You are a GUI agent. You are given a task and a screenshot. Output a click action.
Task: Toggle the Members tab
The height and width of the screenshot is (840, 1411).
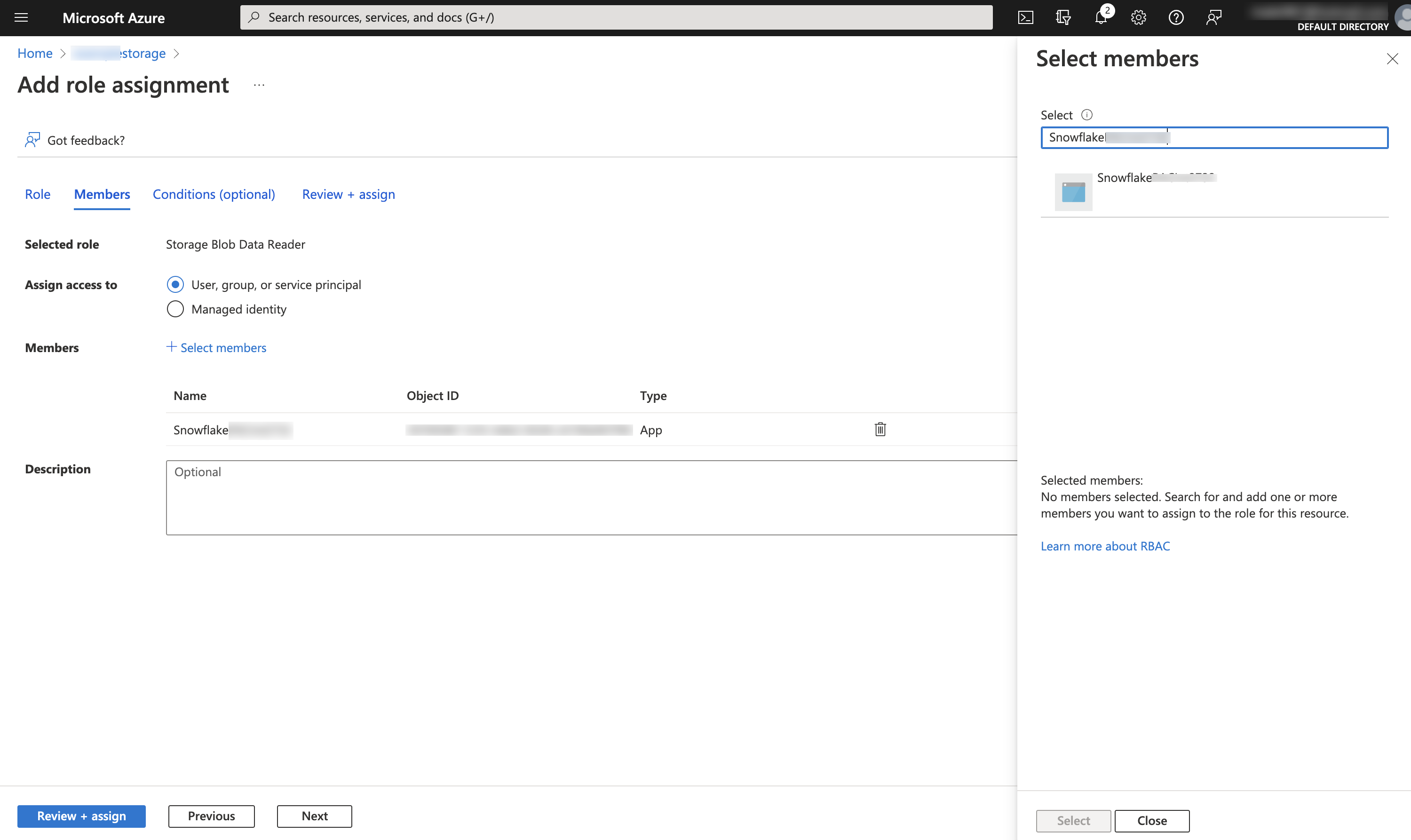(x=101, y=194)
